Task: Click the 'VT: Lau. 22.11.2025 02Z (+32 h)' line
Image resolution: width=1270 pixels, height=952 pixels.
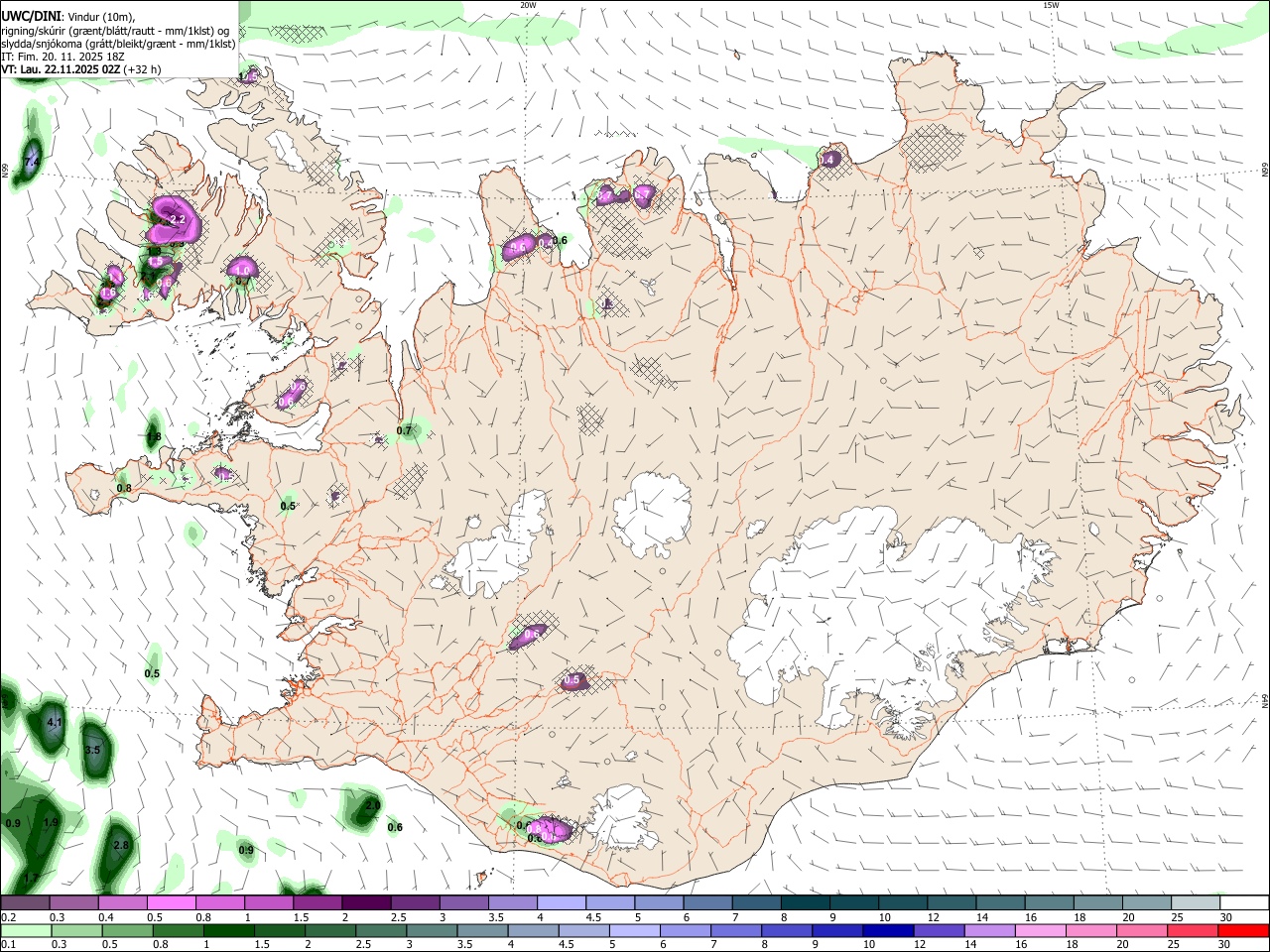Action: point(81,69)
